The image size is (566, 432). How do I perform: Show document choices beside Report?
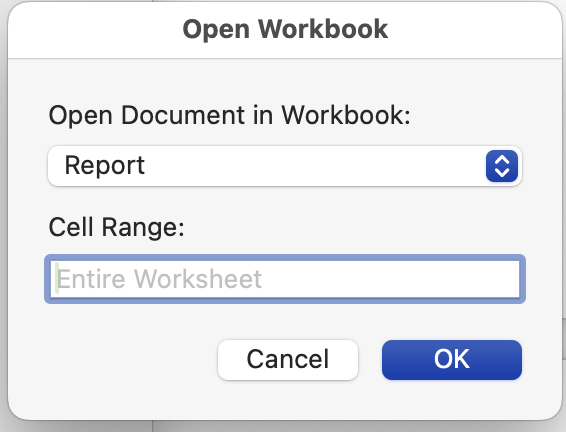point(502,166)
